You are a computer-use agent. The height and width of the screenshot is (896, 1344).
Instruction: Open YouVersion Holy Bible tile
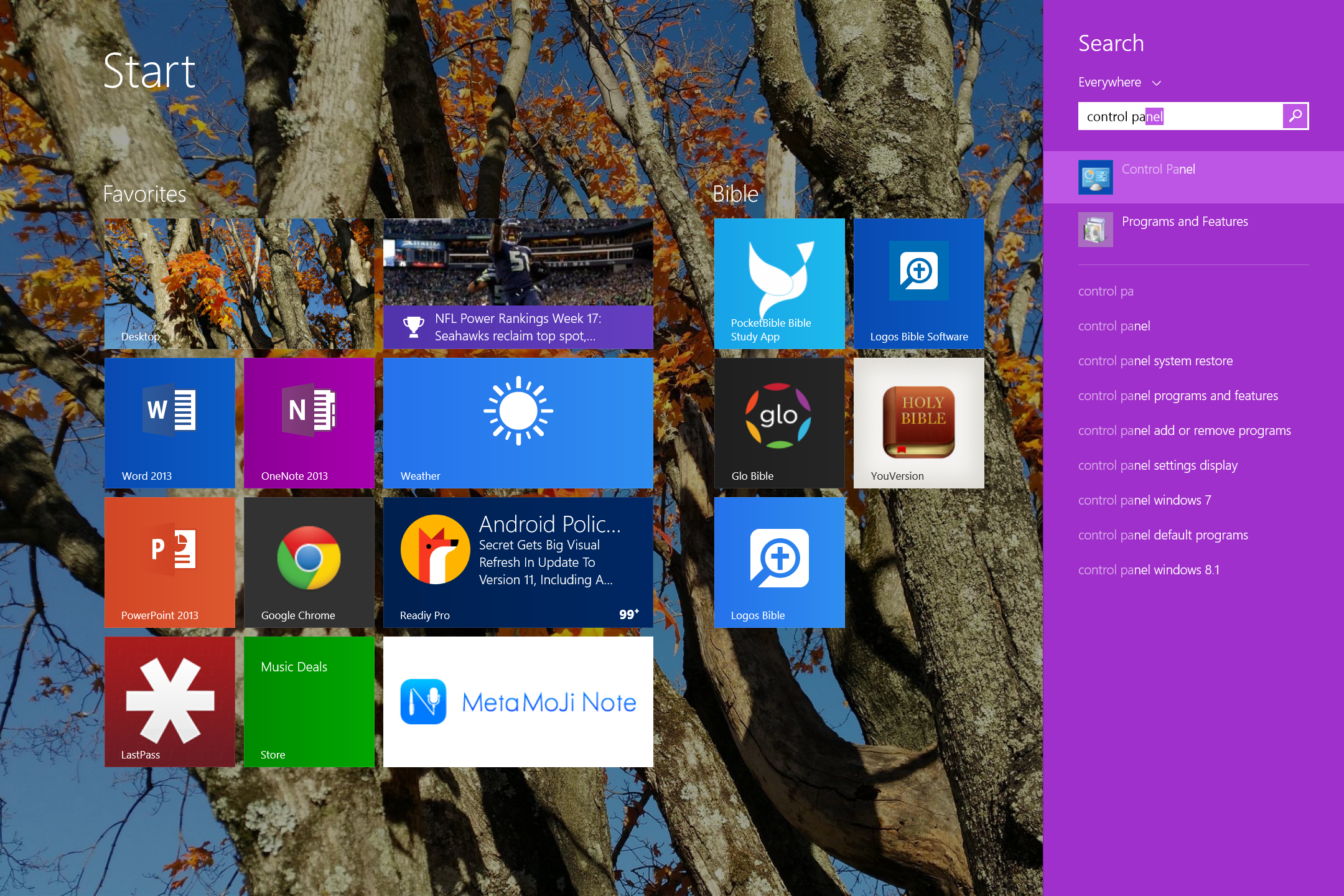(919, 423)
